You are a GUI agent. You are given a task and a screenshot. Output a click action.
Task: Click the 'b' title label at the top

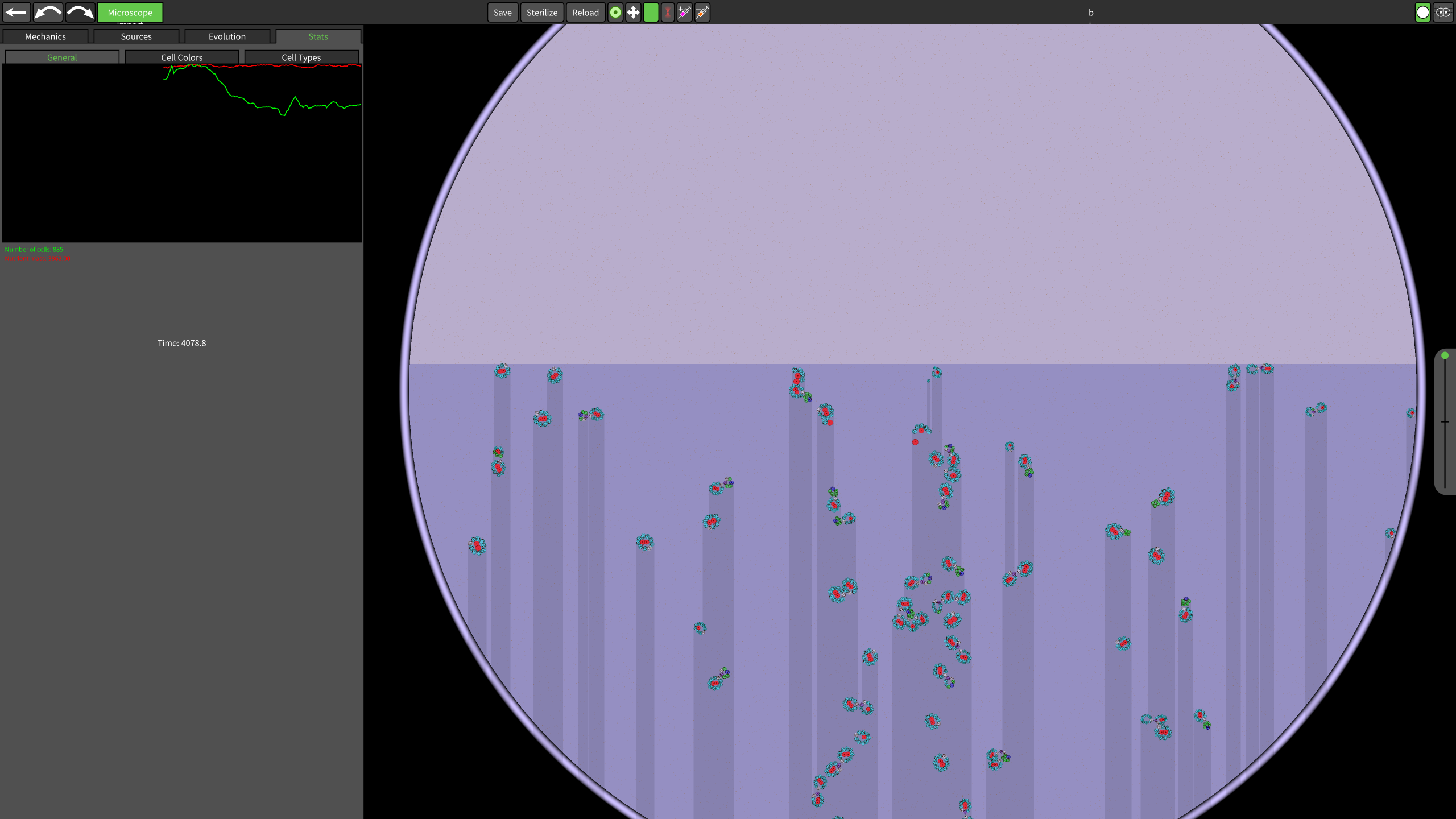click(x=1091, y=13)
